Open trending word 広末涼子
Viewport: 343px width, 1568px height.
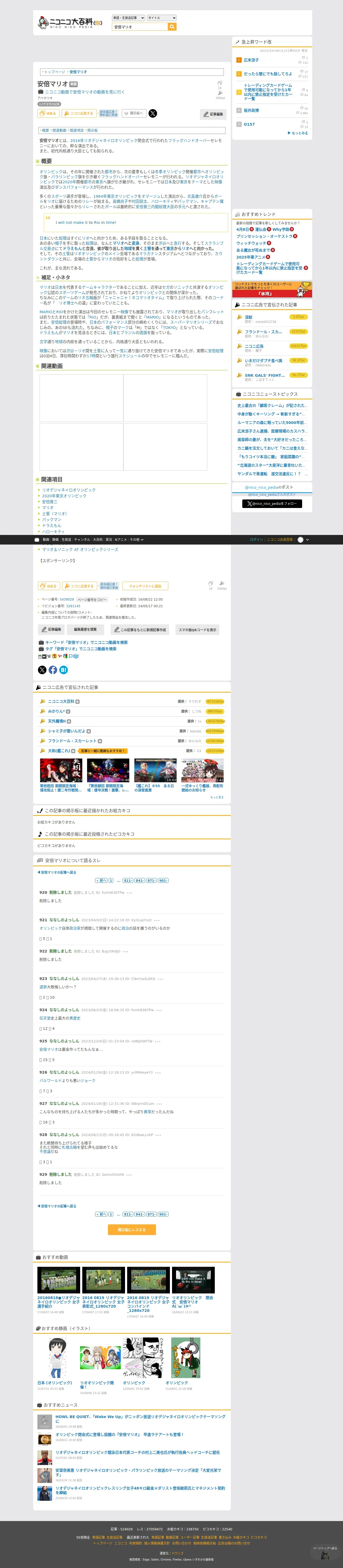(x=251, y=60)
